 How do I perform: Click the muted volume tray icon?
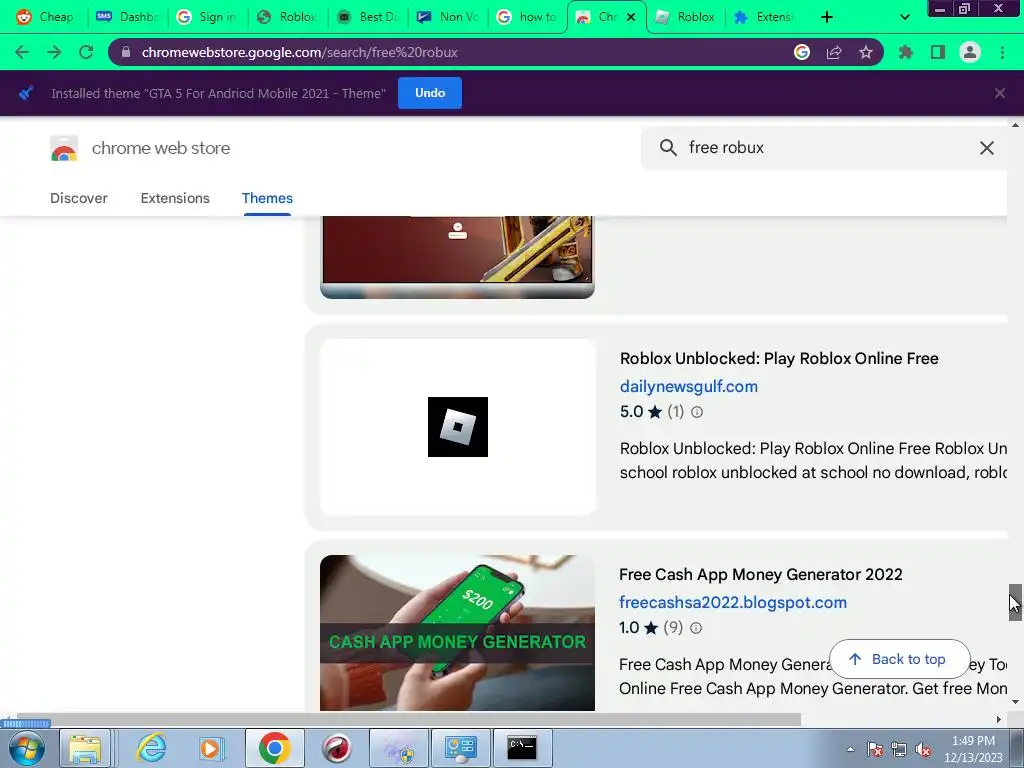(923, 750)
